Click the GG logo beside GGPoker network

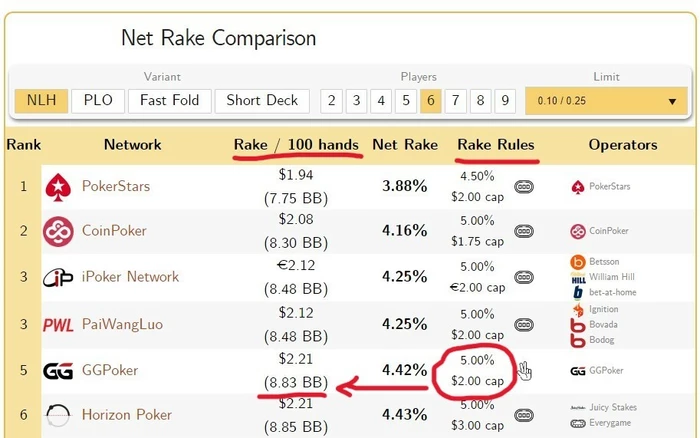(x=58, y=371)
